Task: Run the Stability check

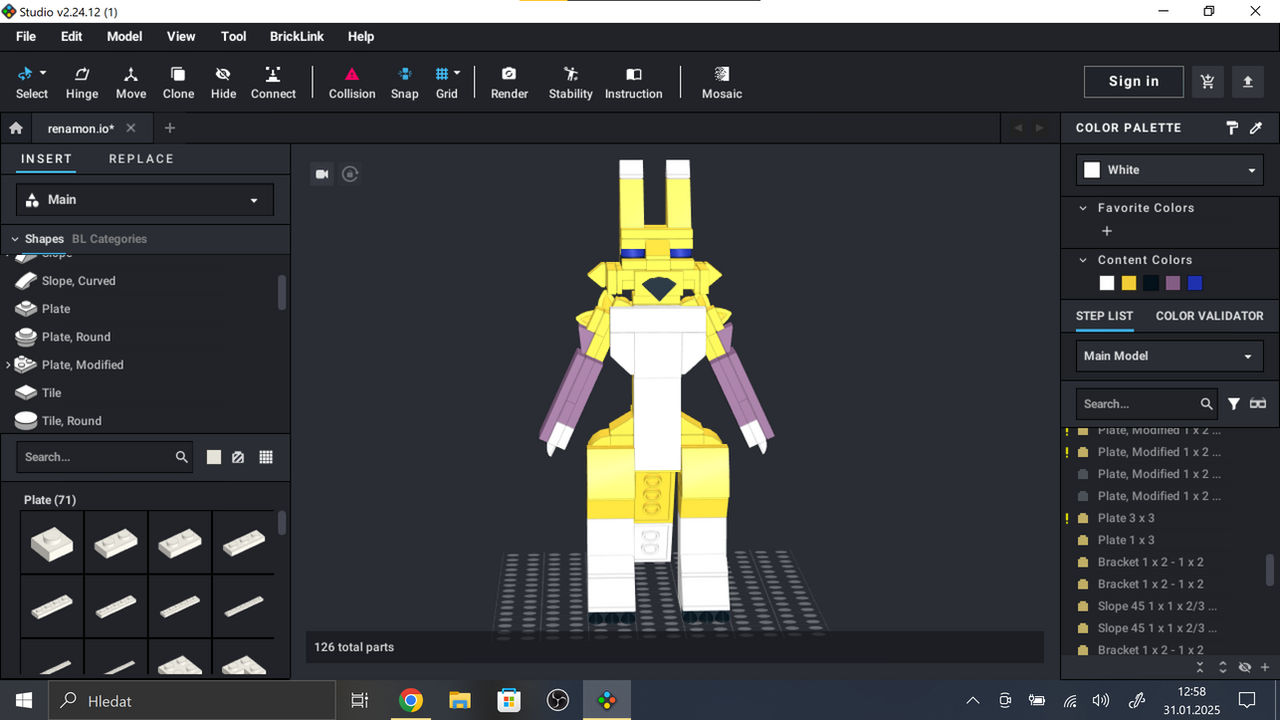Action: pos(571,82)
